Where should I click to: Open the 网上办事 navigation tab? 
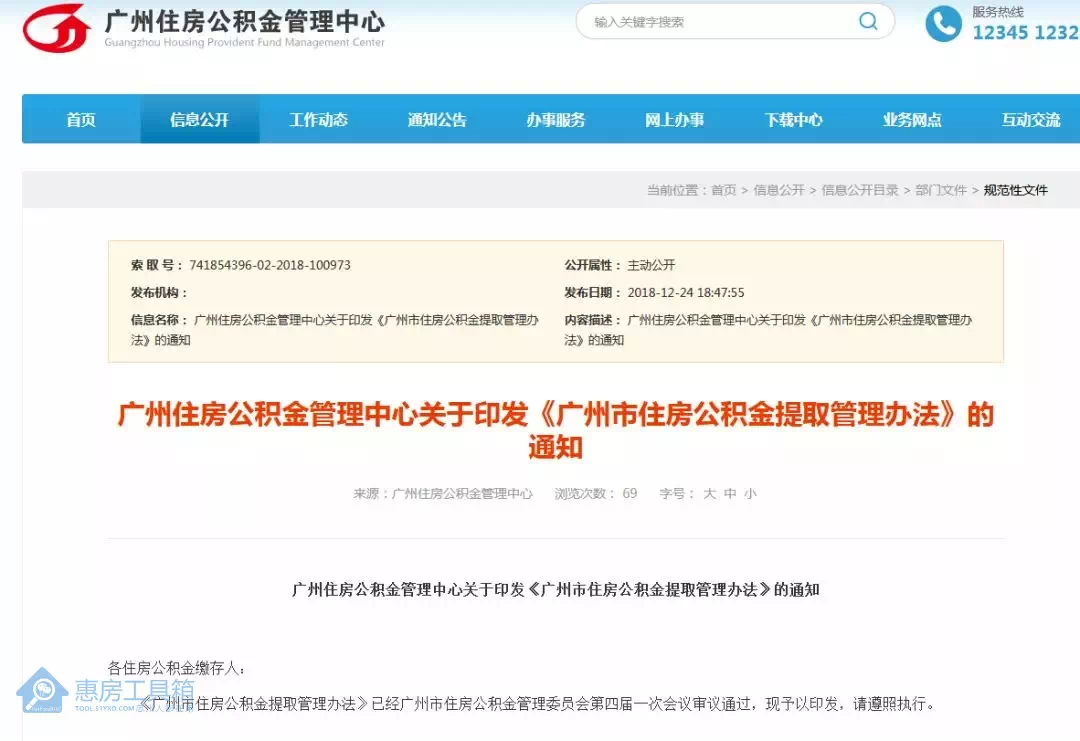coord(675,120)
